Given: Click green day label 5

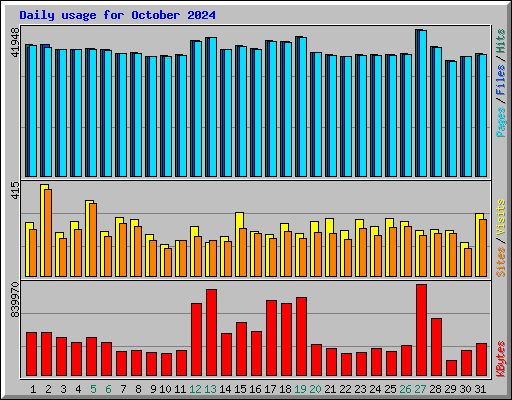Looking at the screenshot, I should [x=93, y=389].
